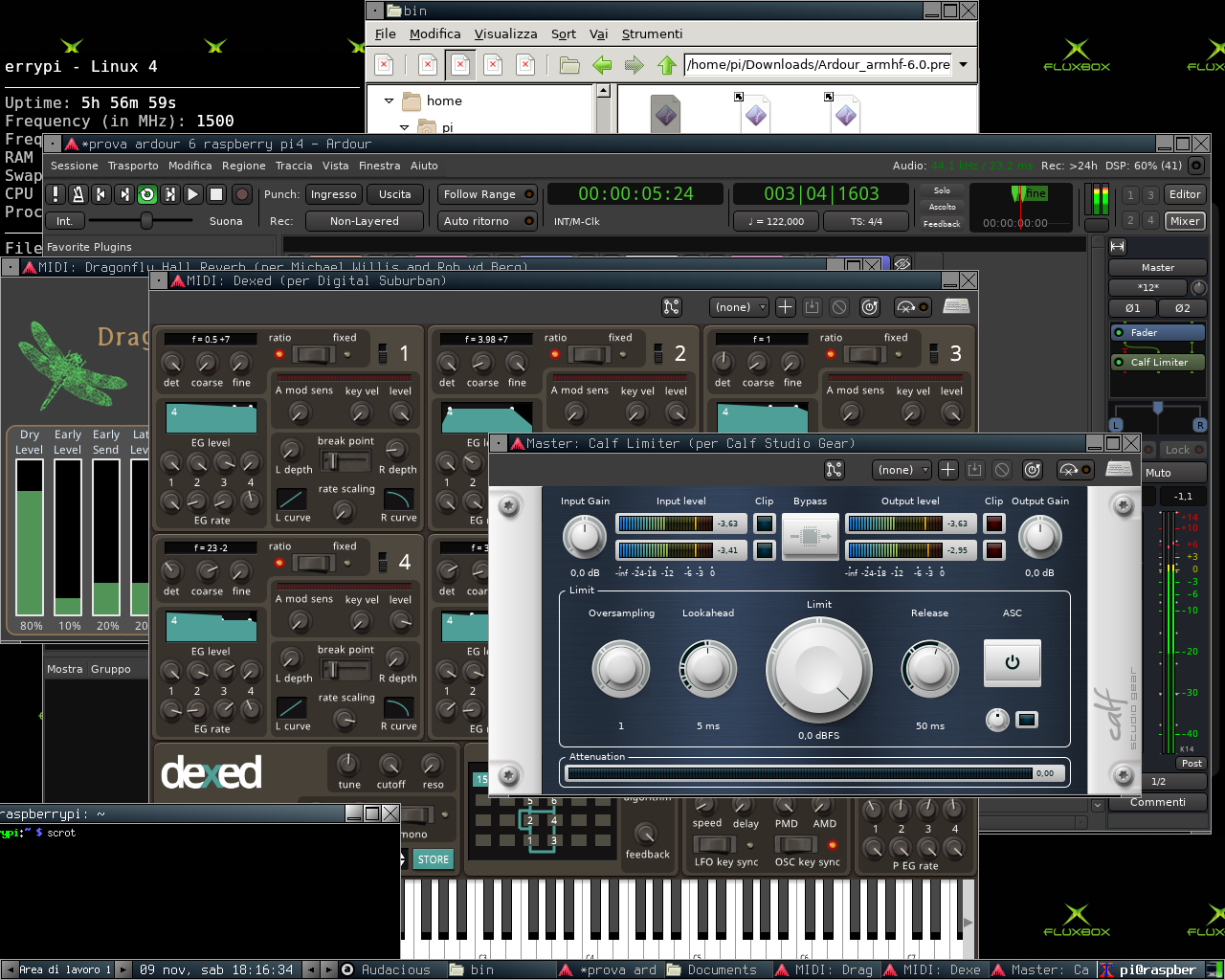Image resolution: width=1225 pixels, height=980 pixels.
Task: Go forward with green right arrow in file manager
Action: pyautogui.click(x=635, y=65)
